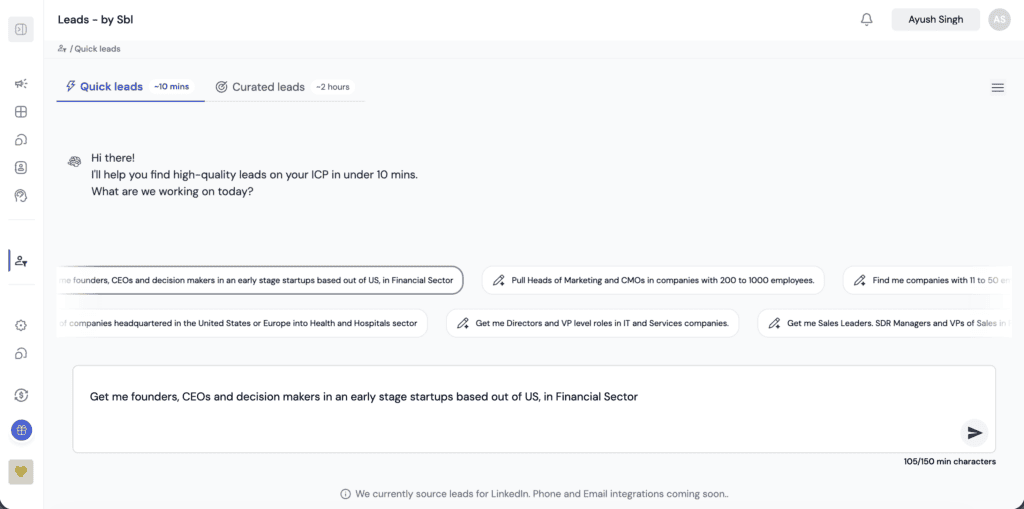Select the leads person-filter icon in sidebar
The image size is (1024, 509).
21,261
